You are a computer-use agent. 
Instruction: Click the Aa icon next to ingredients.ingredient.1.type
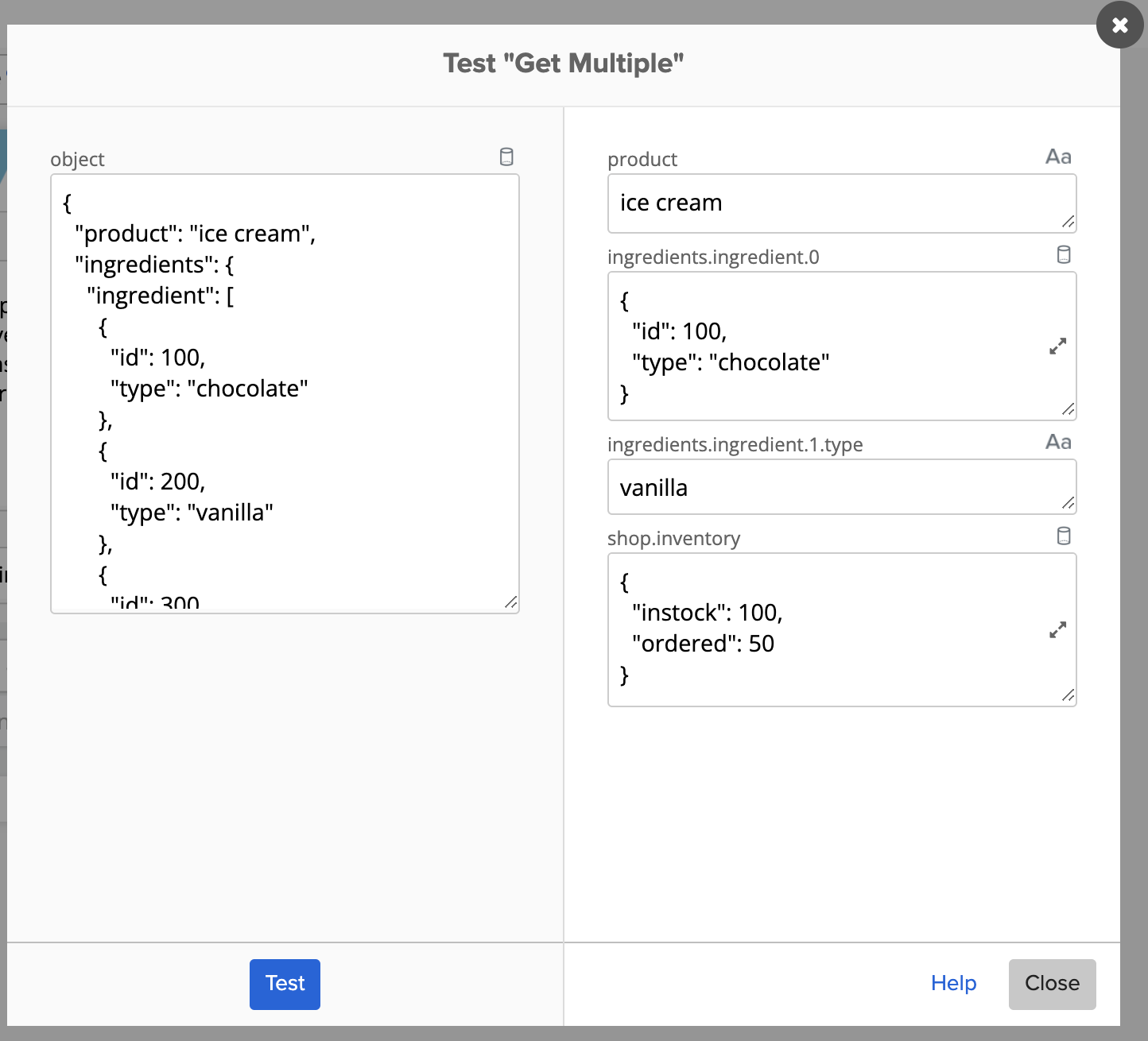(1058, 442)
